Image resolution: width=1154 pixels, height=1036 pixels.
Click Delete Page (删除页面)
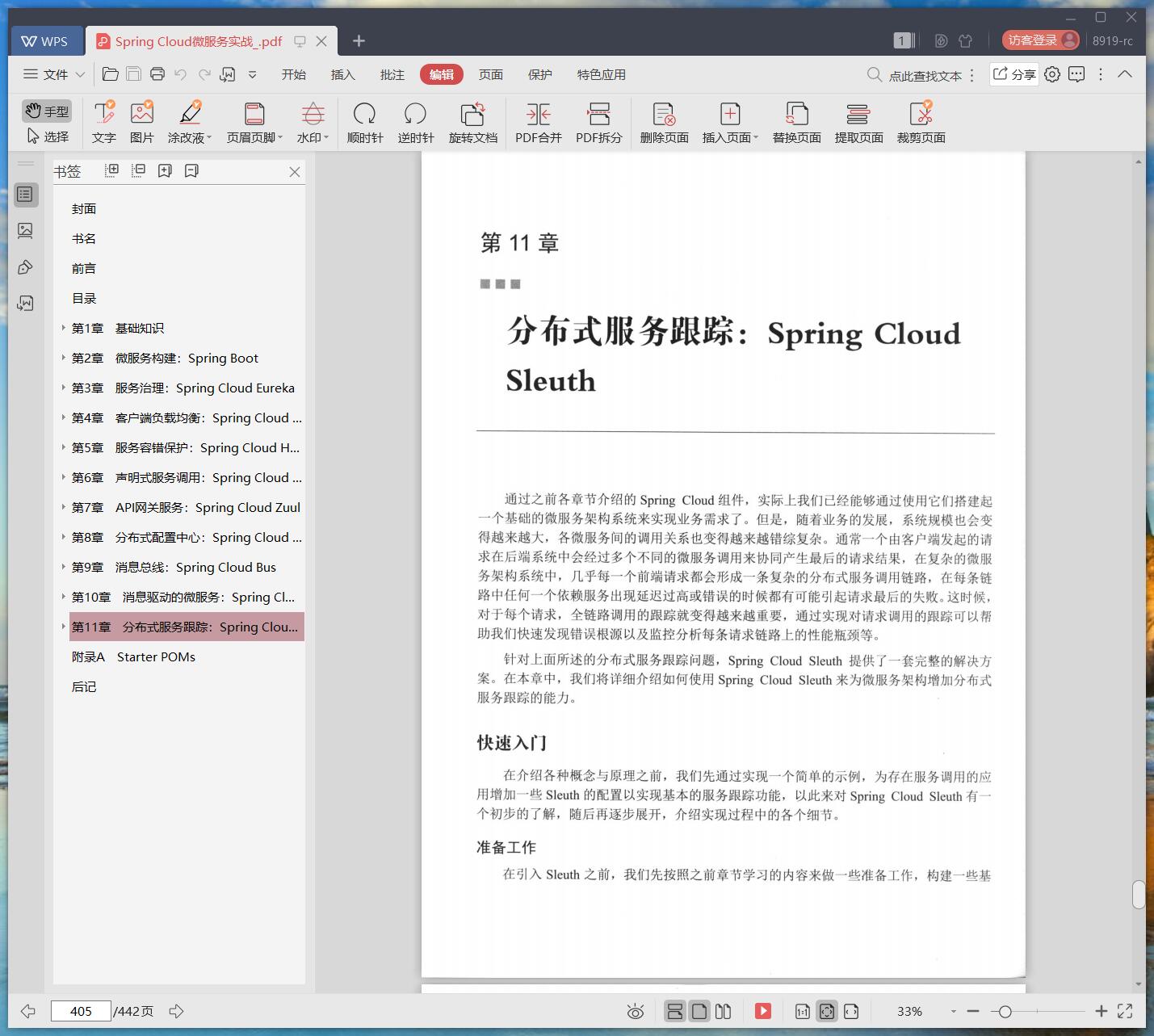click(664, 123)
